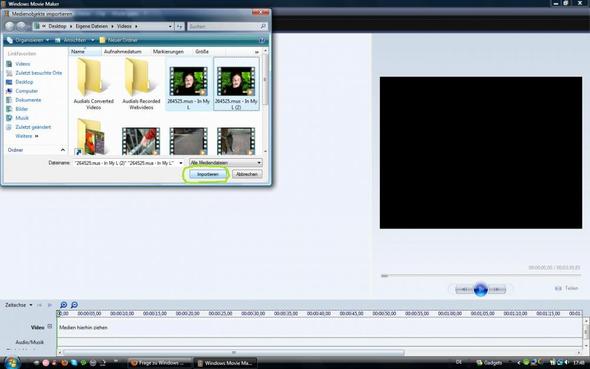Expand the Dateiname history dropdown
The image size is (590, 369).
[181, 163]
